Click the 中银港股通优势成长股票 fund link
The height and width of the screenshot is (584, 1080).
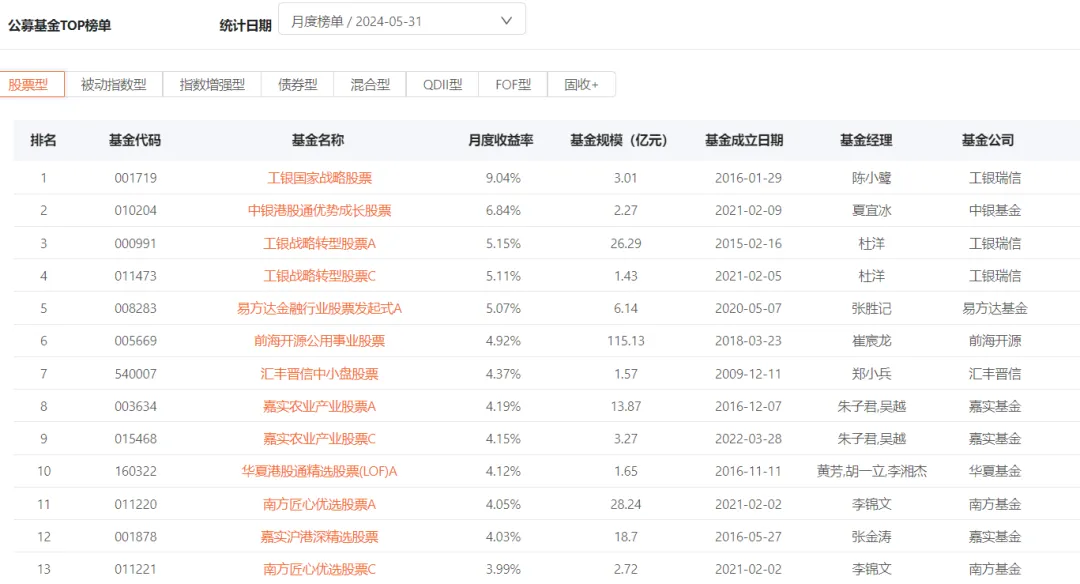322,210
